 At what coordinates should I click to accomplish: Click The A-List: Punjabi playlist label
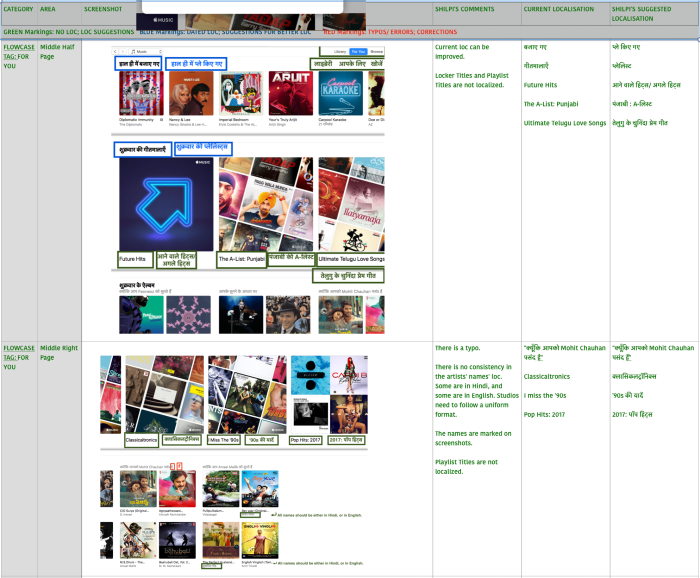point(241,259)
